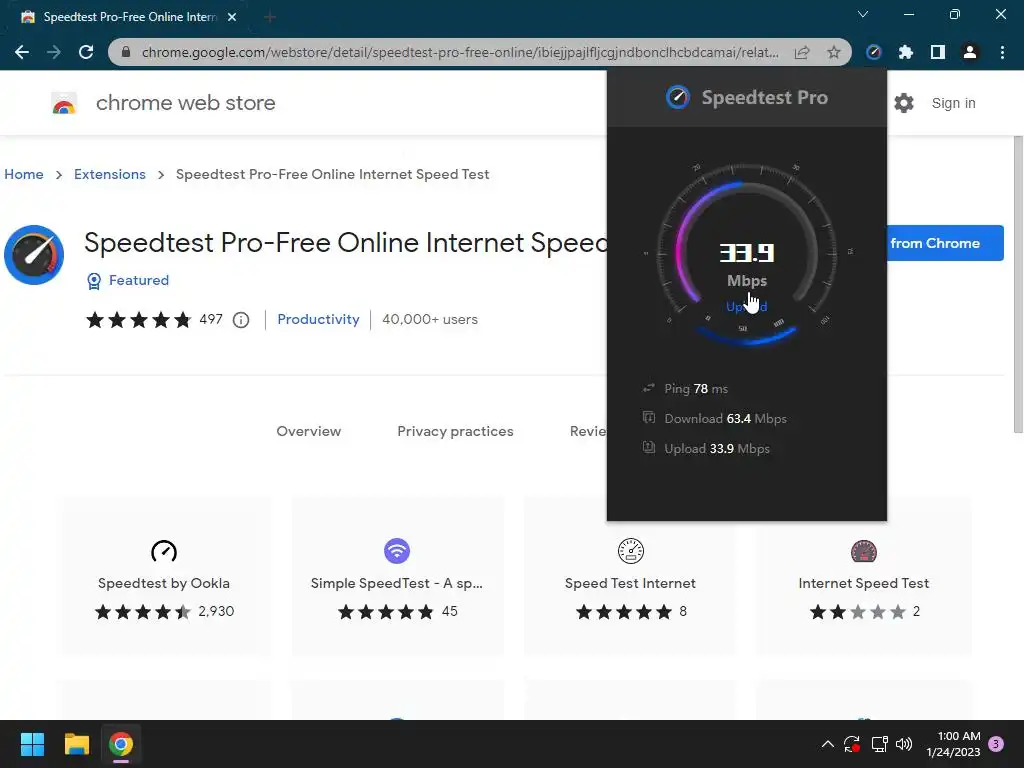Open the Chrome three-dot menu
The width and height of the screenshot is (1024, 768).
click(x=1002, y=52)
